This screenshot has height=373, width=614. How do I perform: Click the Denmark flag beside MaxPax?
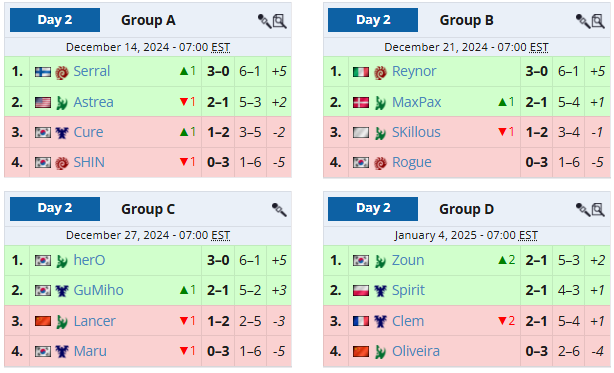361,103
